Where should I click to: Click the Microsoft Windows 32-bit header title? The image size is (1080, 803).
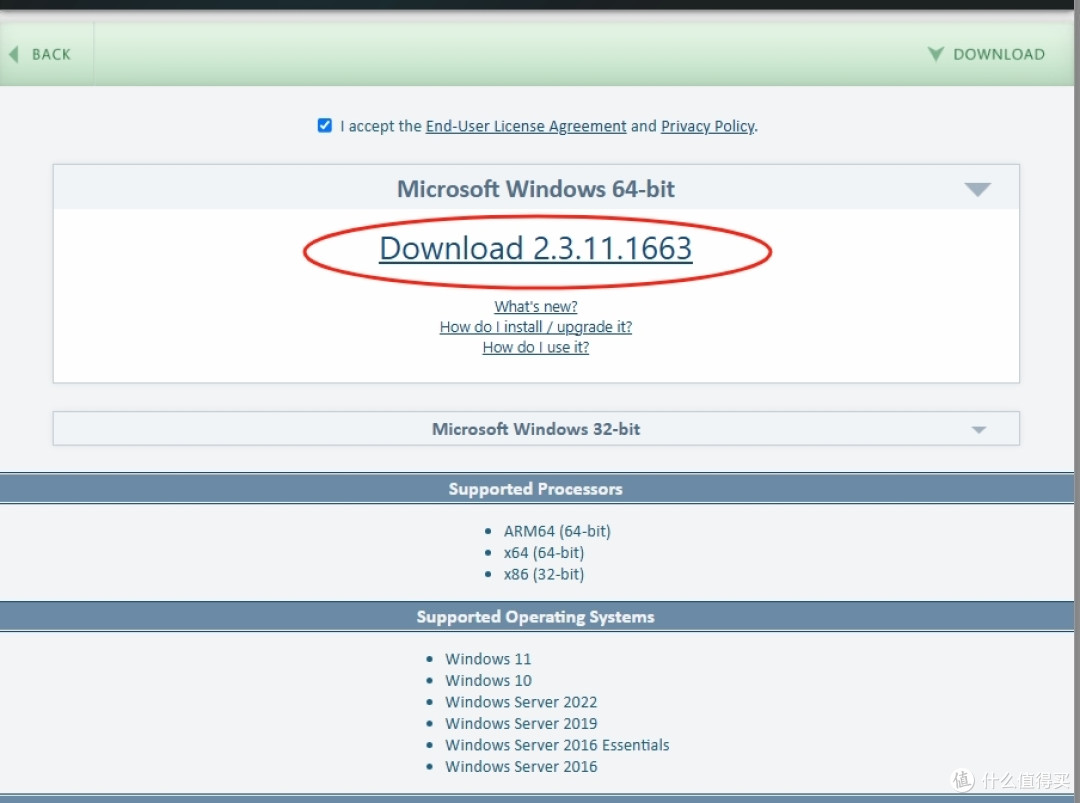535,429
